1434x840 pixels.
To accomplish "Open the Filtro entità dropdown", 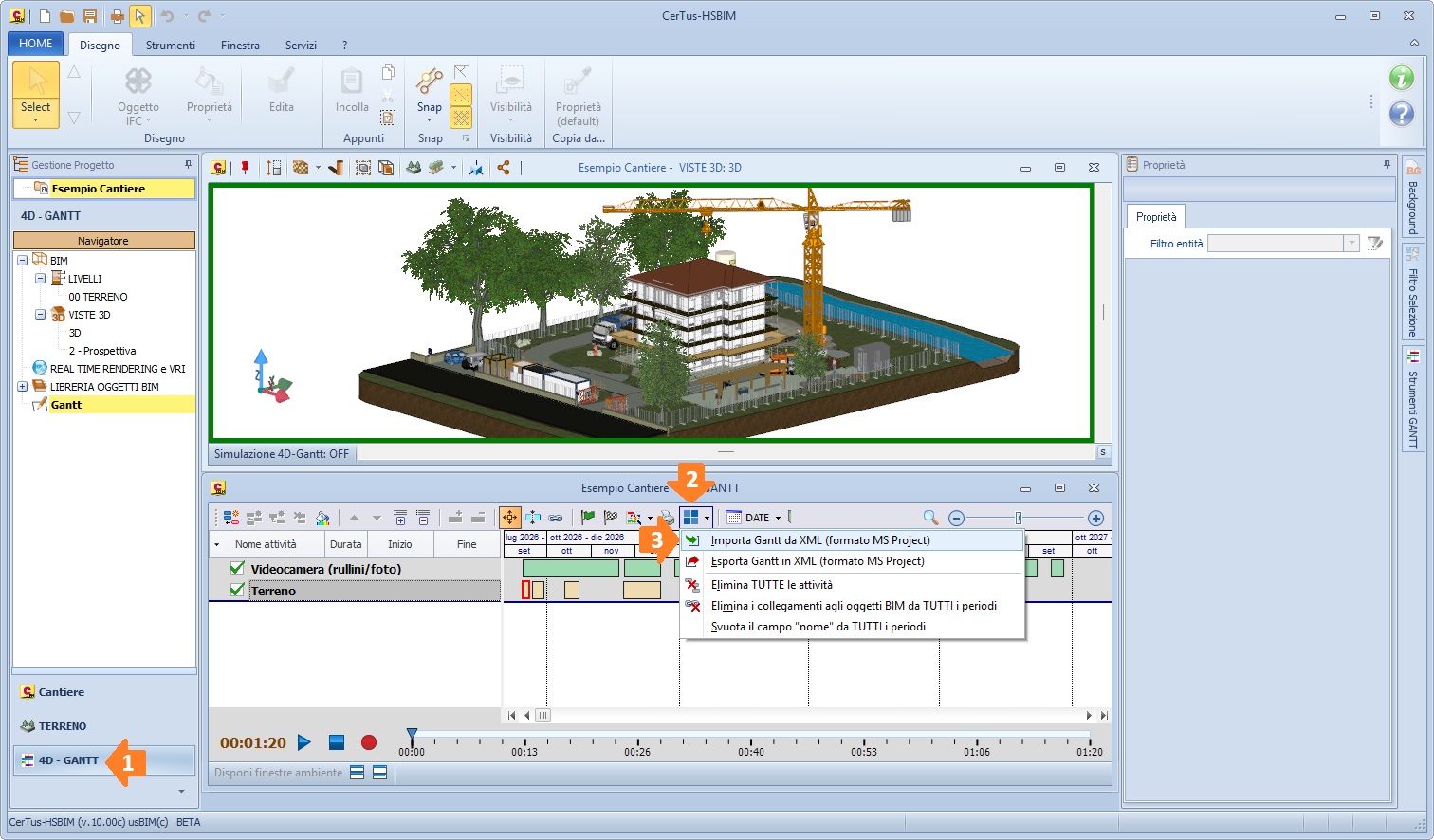I will click(x=1351, y=244).
